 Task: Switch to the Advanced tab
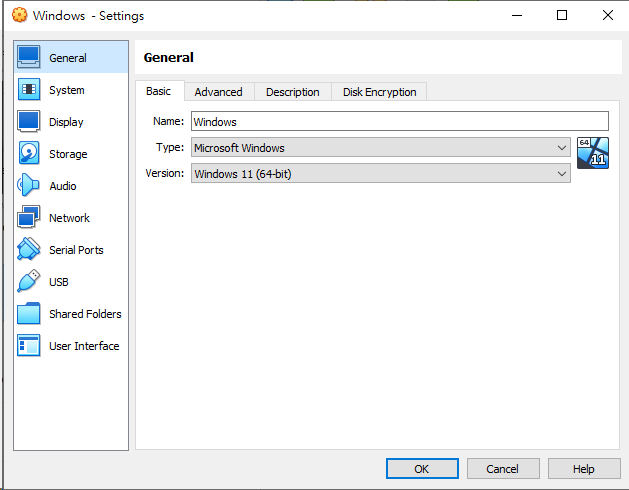pos(218,92)
